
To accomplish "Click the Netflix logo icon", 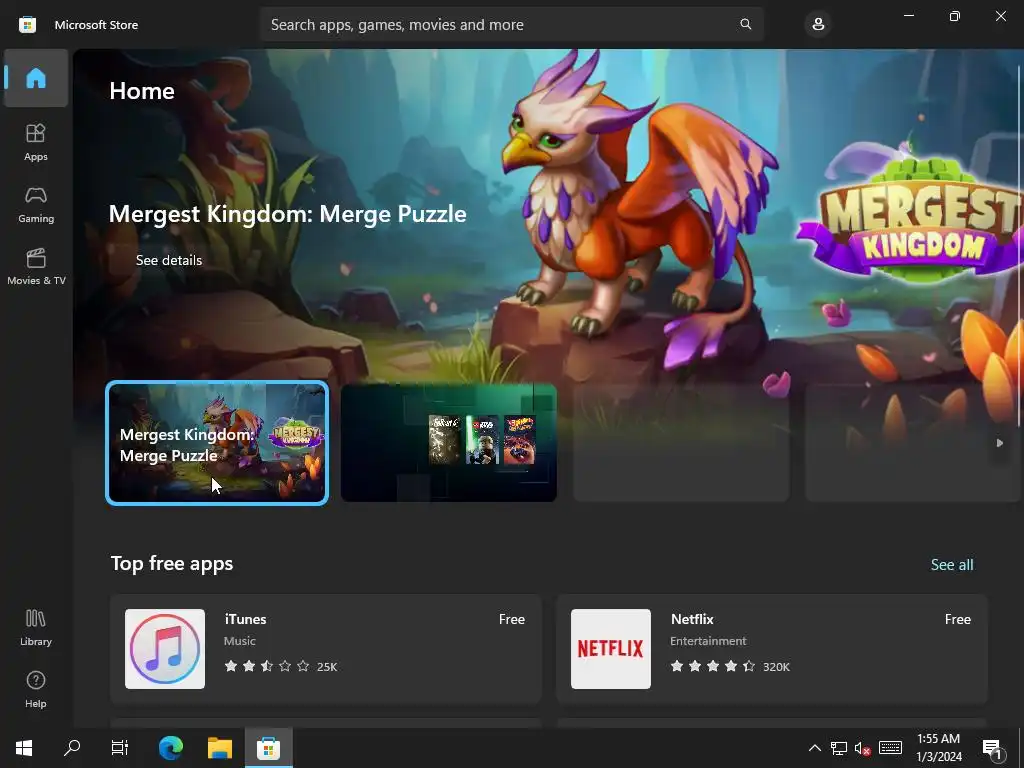I will pyautogui.click(x=611, y=648).
